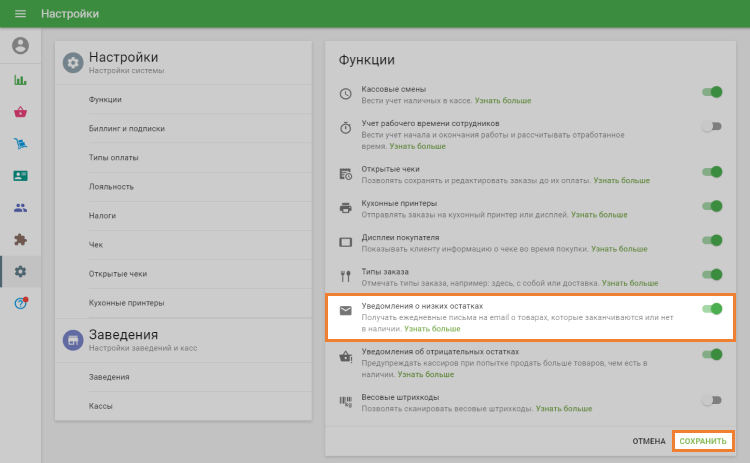Open the employees card icon in sidebar
This screenshot has height=463, width=750.
[20, 176]
